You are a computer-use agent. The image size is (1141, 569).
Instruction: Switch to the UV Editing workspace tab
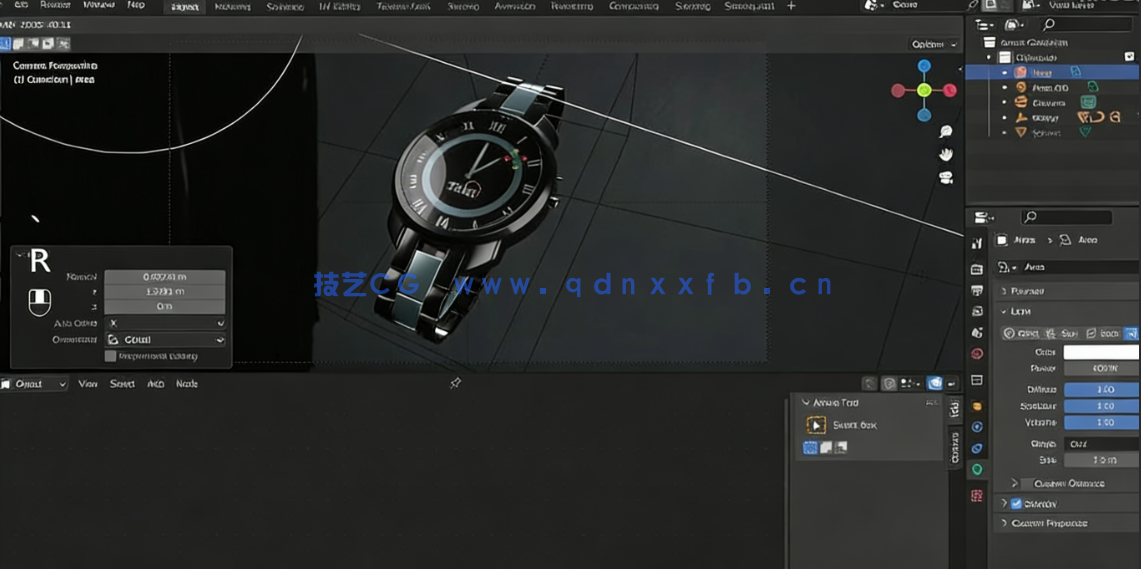click(339, 7)
